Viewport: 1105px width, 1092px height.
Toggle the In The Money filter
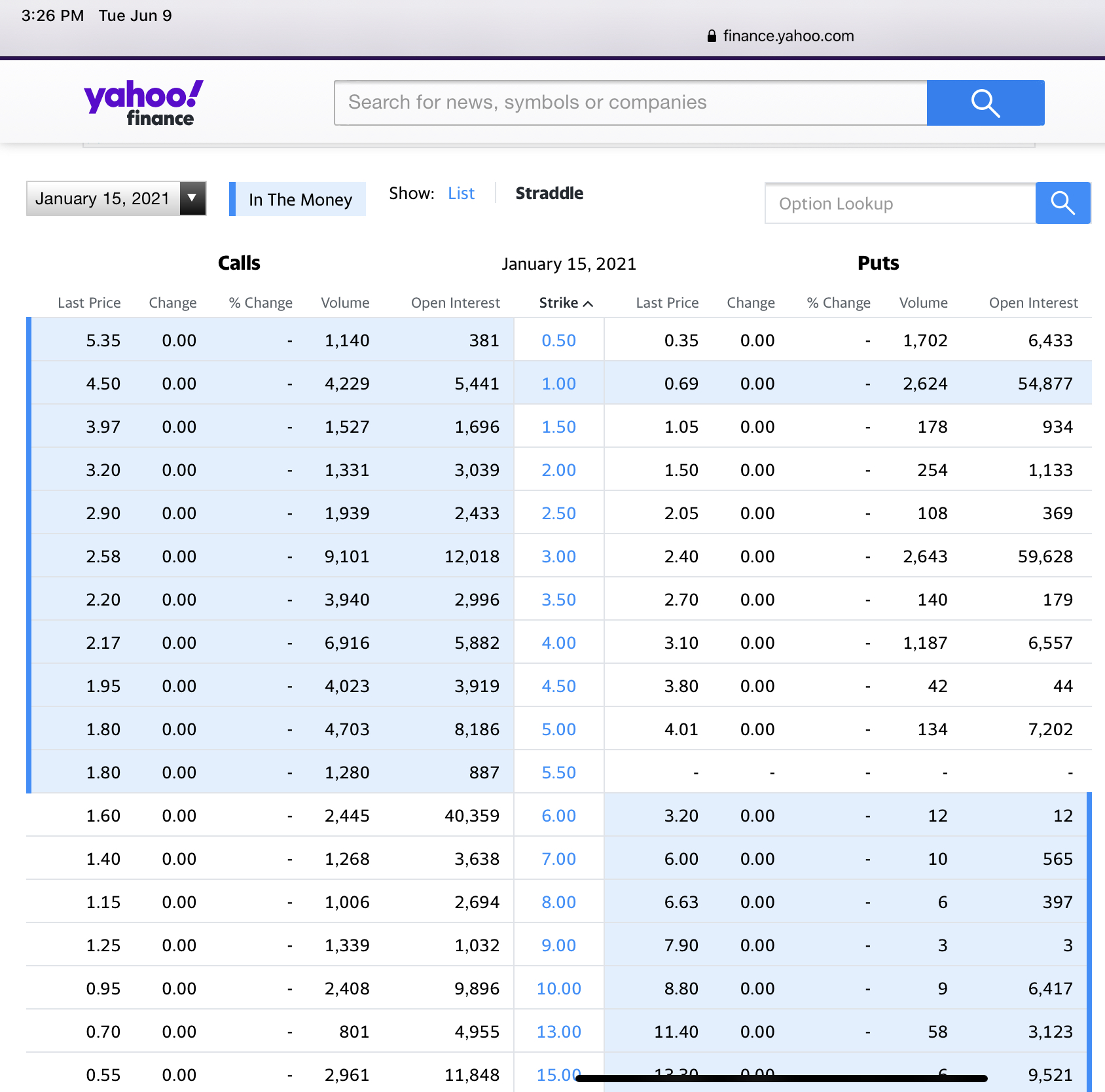pos(299,200)
